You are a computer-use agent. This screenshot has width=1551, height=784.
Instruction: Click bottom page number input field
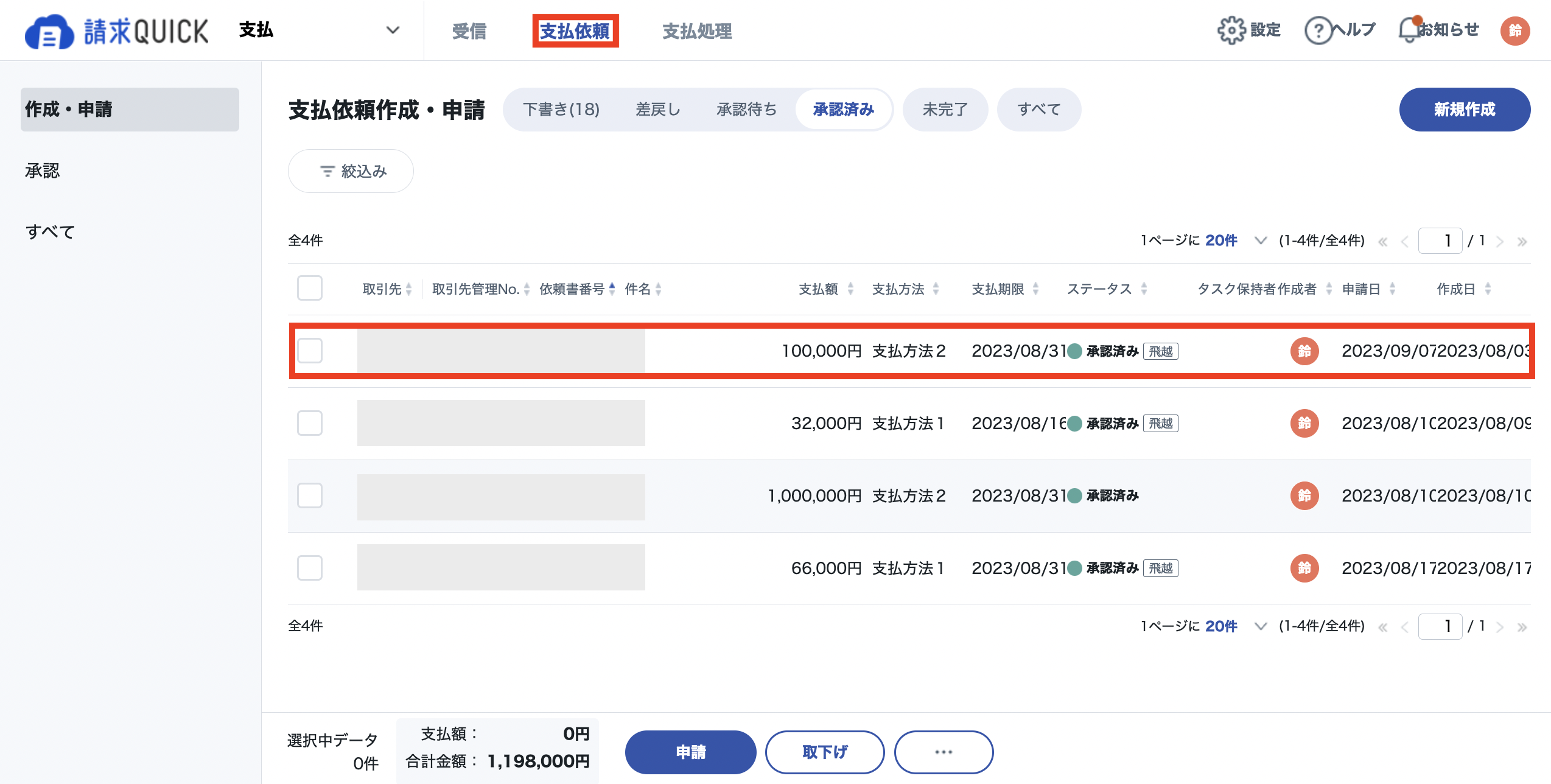[x=1440, y=626]
